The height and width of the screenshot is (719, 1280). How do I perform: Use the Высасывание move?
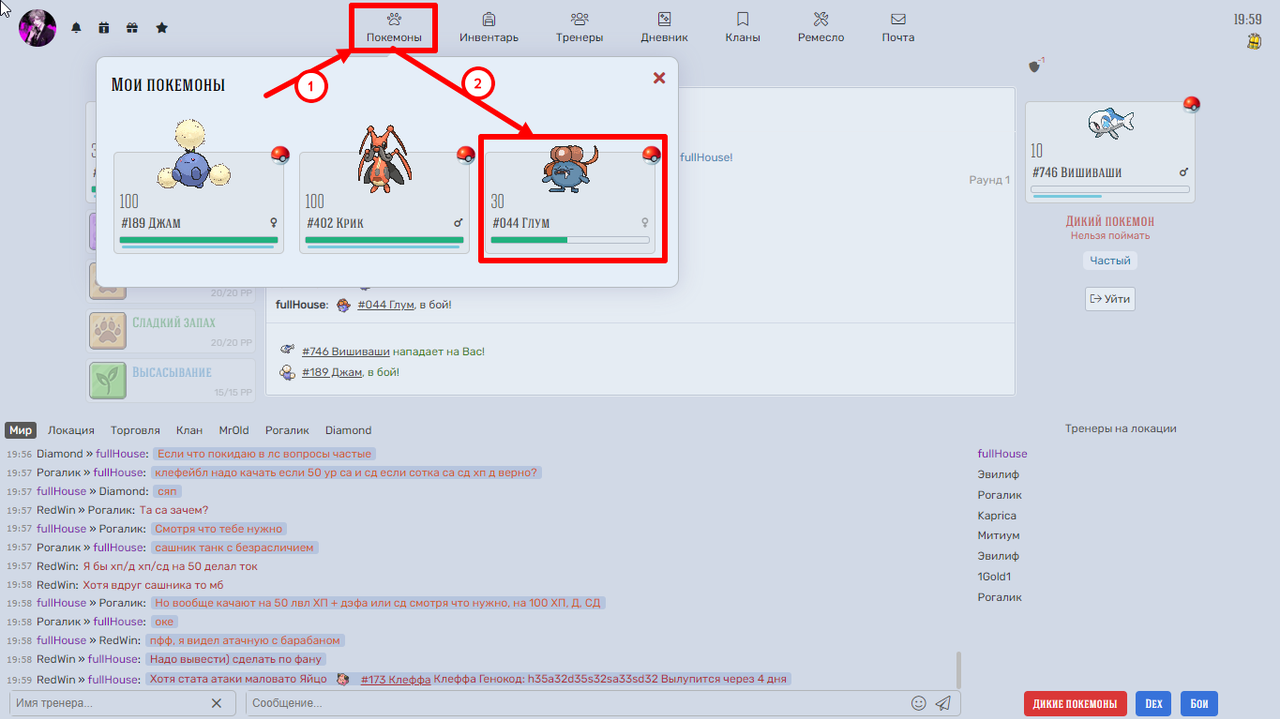click(169, 380)
